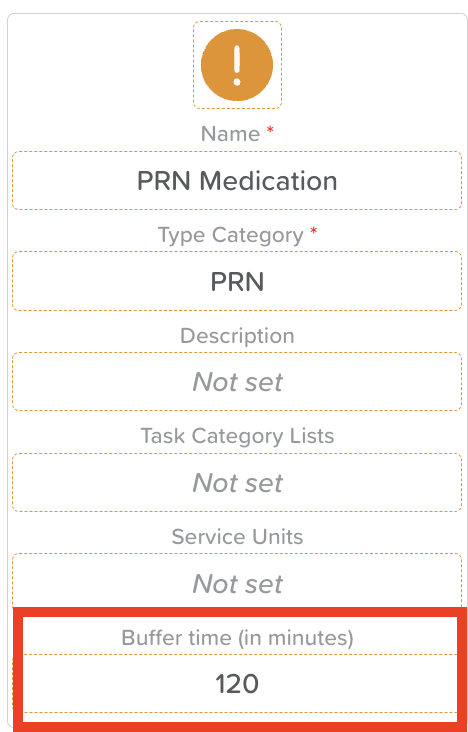468x732 pixels.
Task: Open the Type Category field showing PRN
Action: (237, 281)
